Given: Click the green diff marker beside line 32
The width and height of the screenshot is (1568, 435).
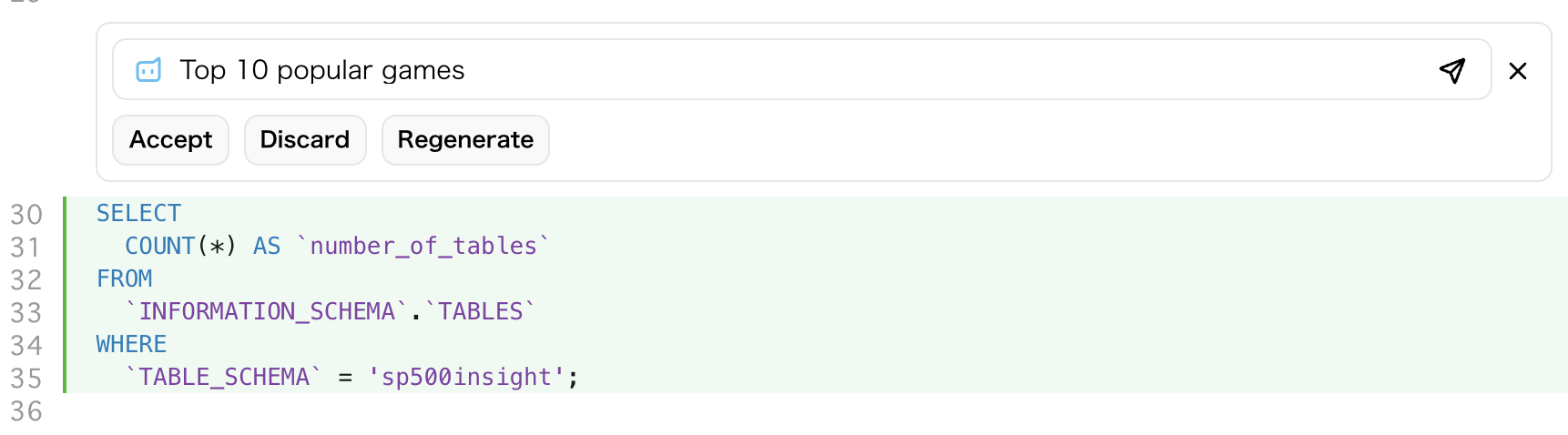Looking at the screenshot, I should [65, 278].
